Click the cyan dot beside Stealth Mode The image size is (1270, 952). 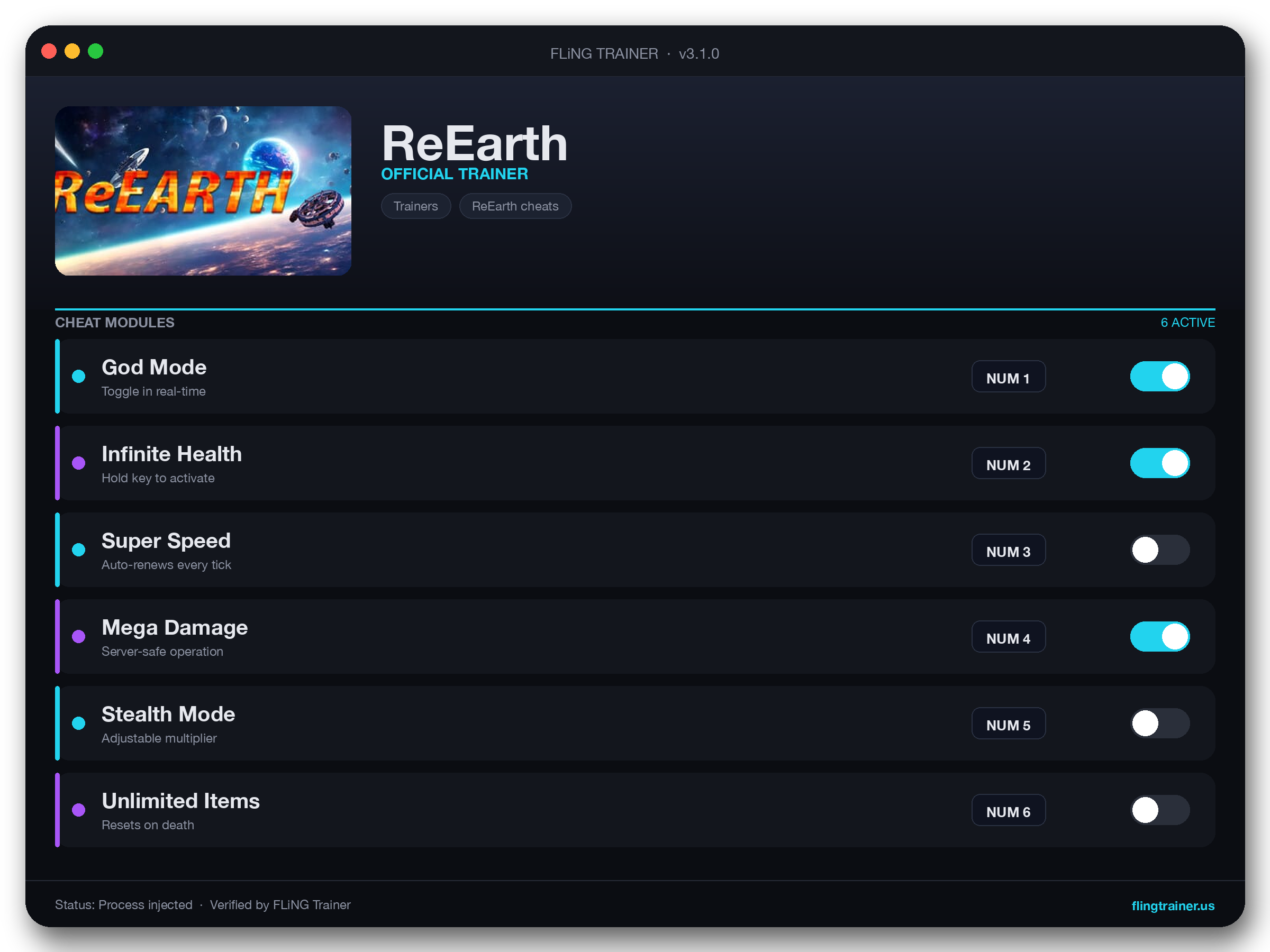click(x=79, y=723)
